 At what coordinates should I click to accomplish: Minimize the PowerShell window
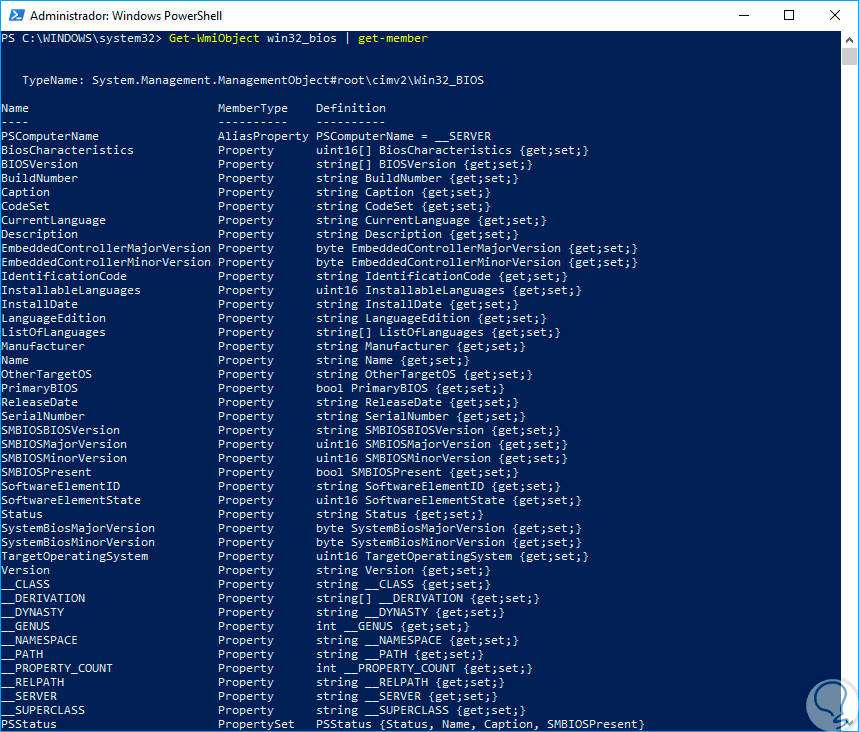pos(743,15)
